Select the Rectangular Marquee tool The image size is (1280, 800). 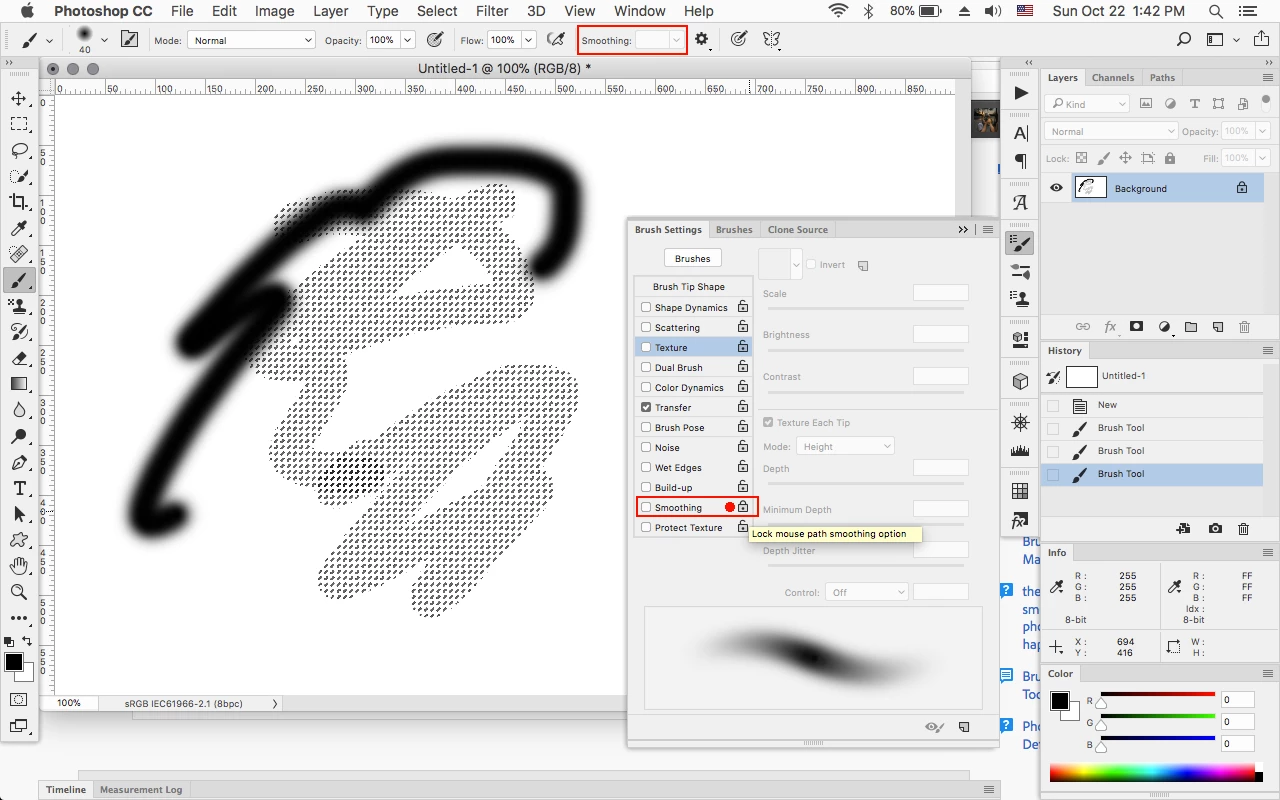tap(19, 124)
